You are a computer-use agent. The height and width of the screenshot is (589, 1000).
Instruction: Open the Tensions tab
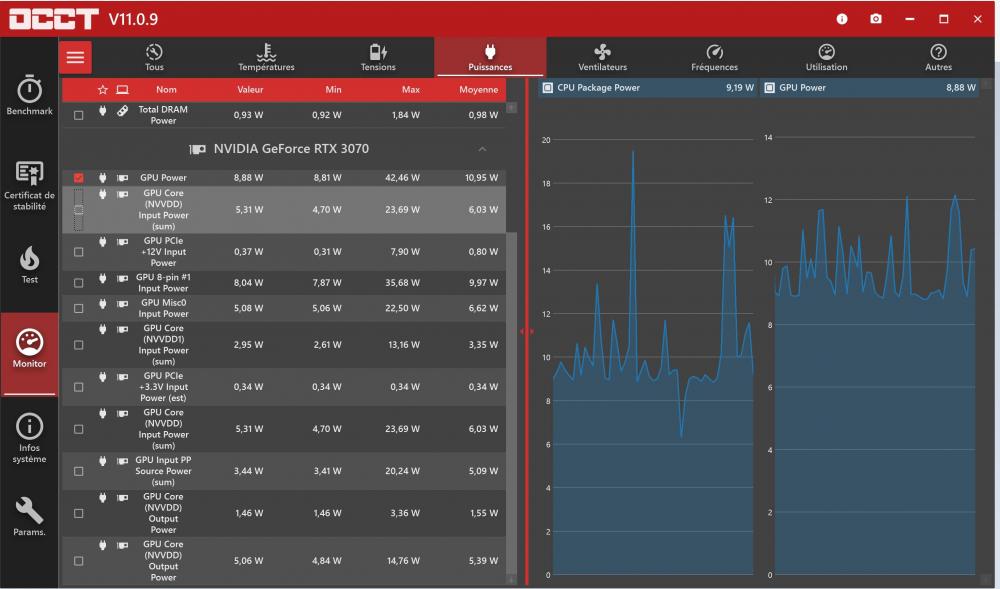[x=378, y=57]
